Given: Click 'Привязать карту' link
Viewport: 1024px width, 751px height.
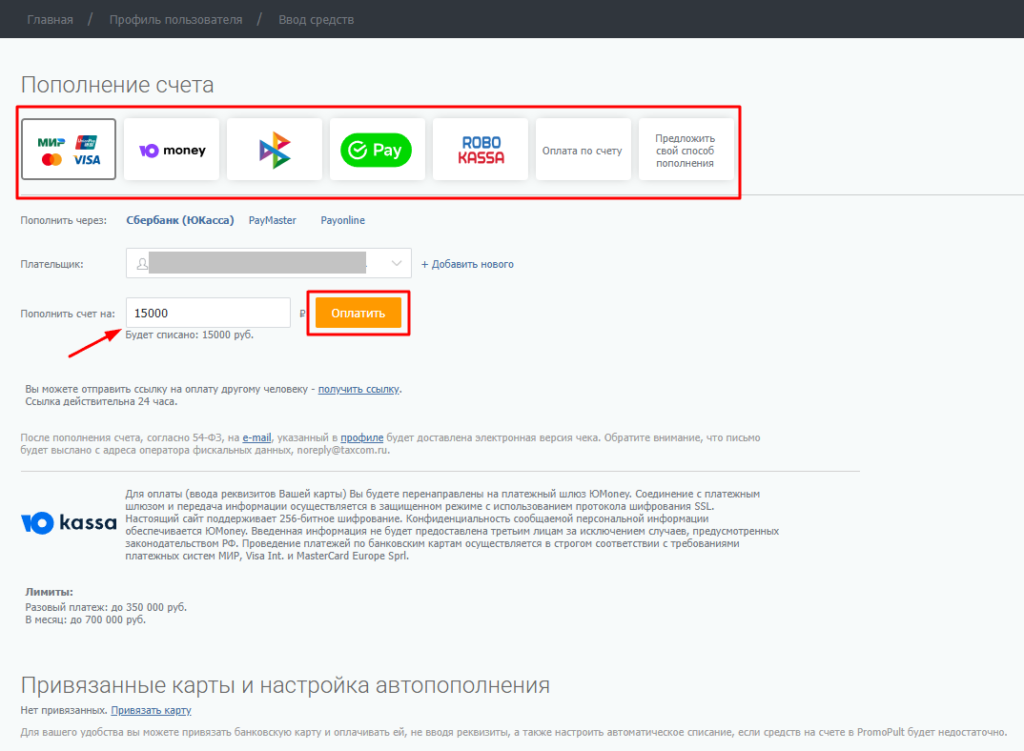Looking at the screenshot, I should click(x=151, y=710).
